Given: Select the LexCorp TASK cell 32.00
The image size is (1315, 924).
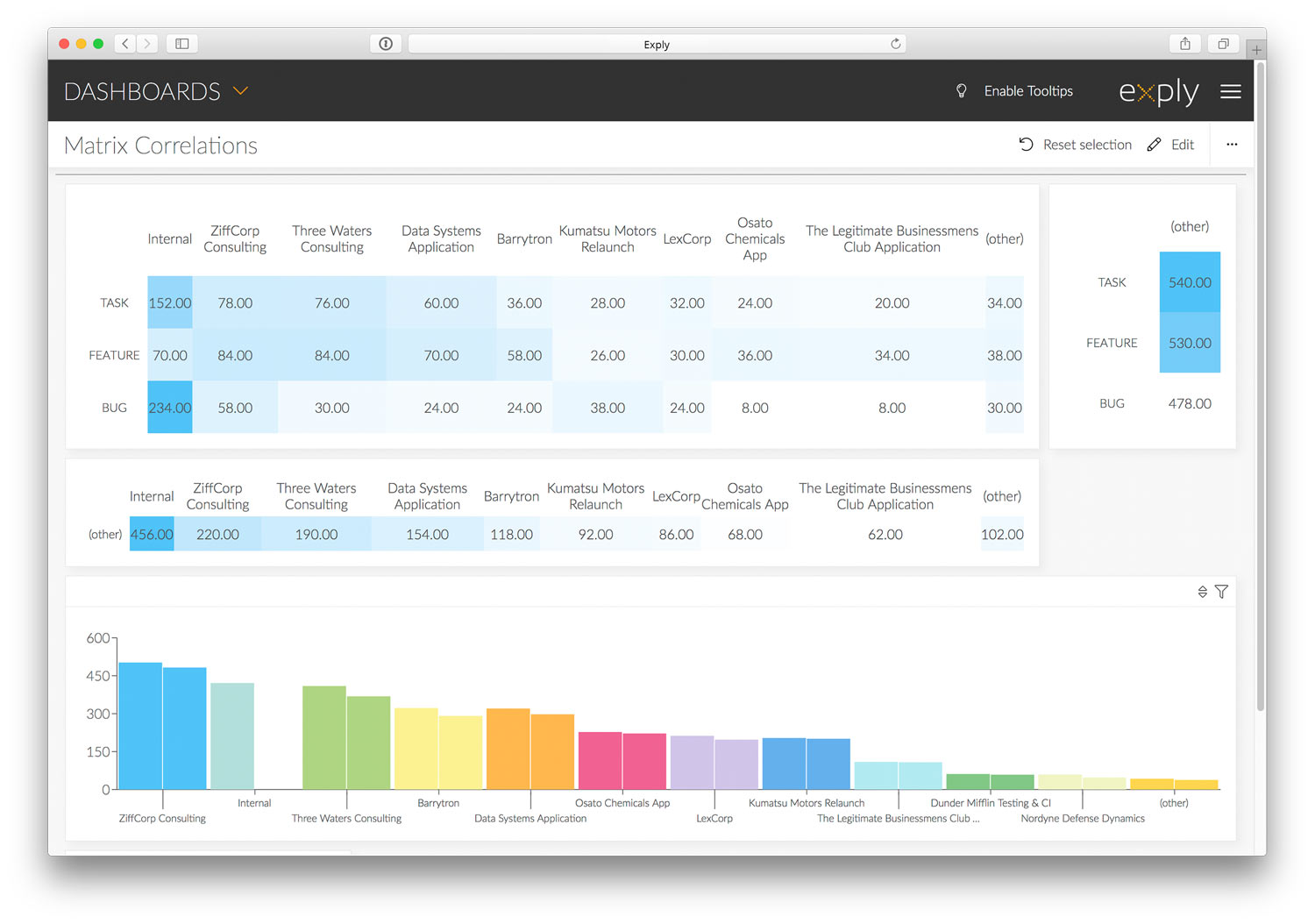Looking at the screenshot, I should (687, 302).
